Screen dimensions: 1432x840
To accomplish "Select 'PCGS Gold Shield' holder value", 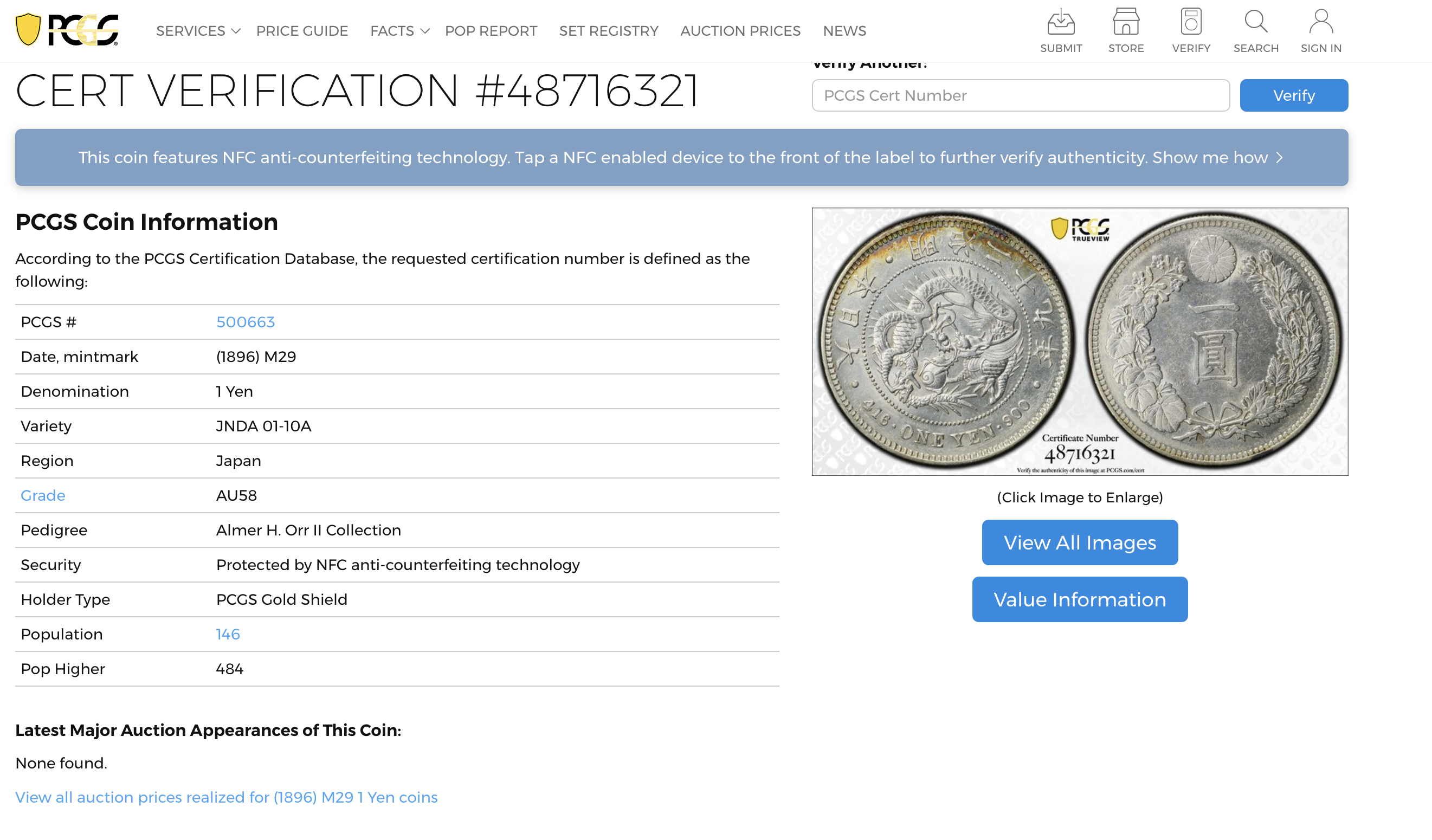I will pos(282,599).
